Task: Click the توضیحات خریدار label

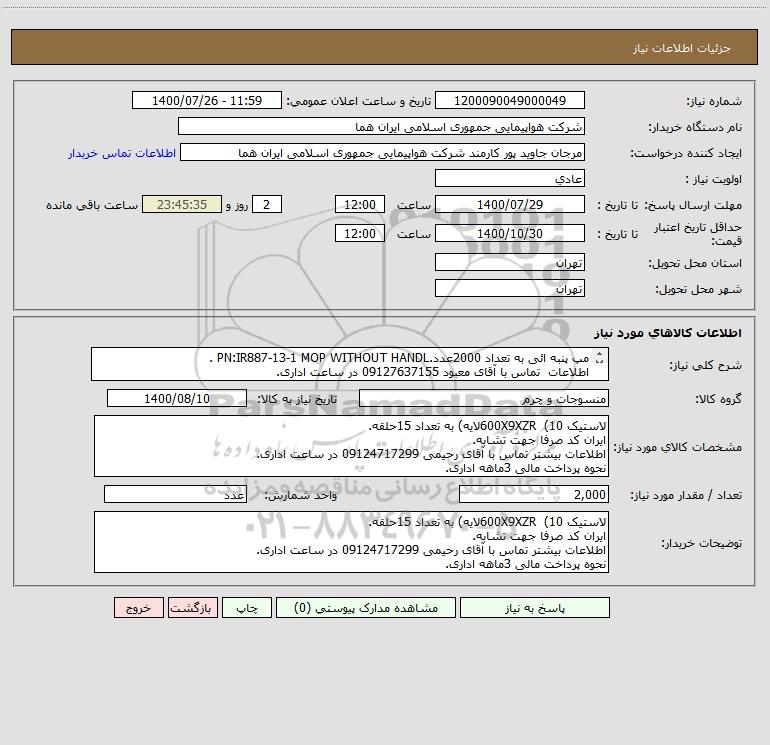Action: 702,543
